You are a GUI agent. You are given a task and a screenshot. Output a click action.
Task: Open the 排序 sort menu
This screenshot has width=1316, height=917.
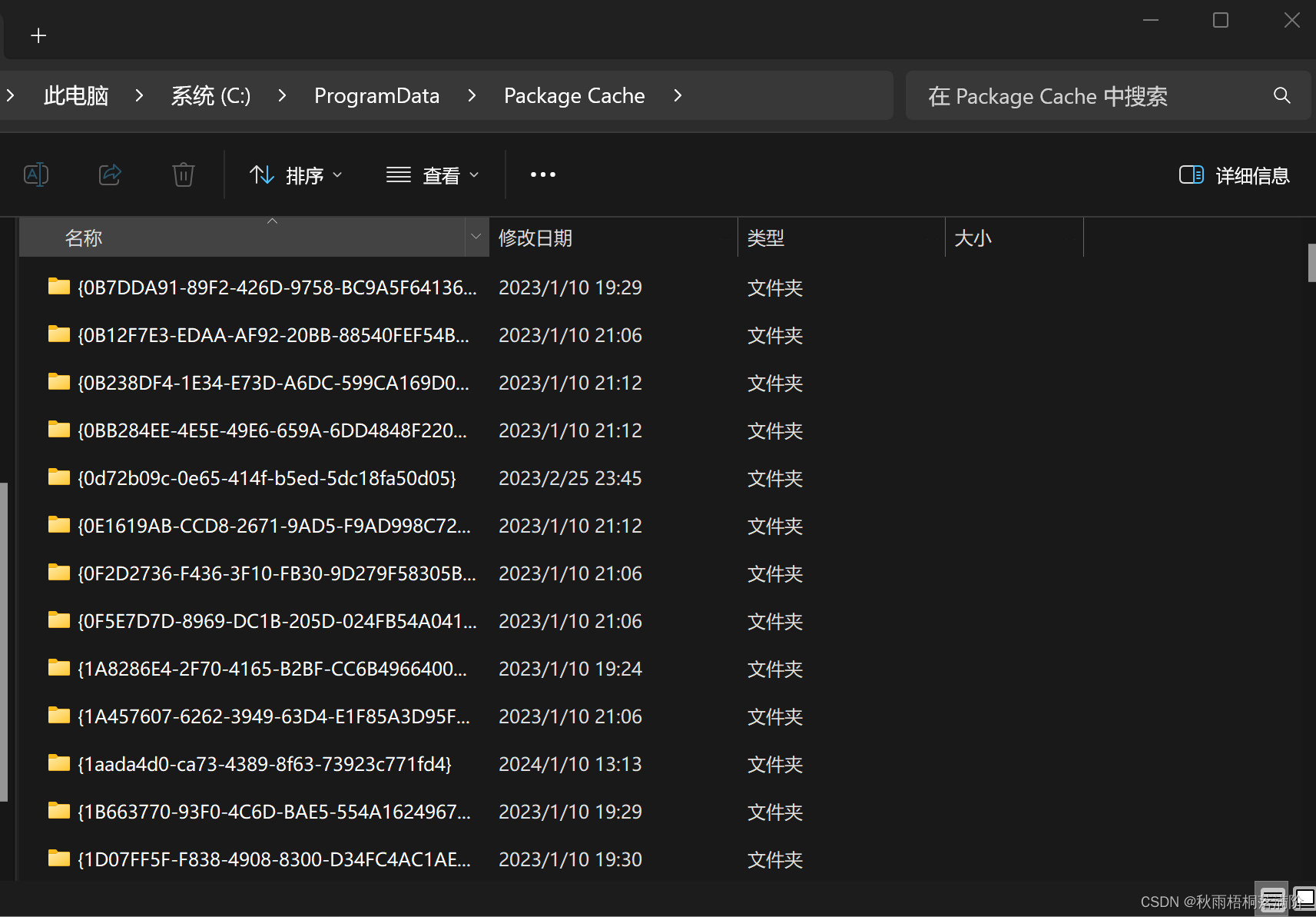click(296, 175)
